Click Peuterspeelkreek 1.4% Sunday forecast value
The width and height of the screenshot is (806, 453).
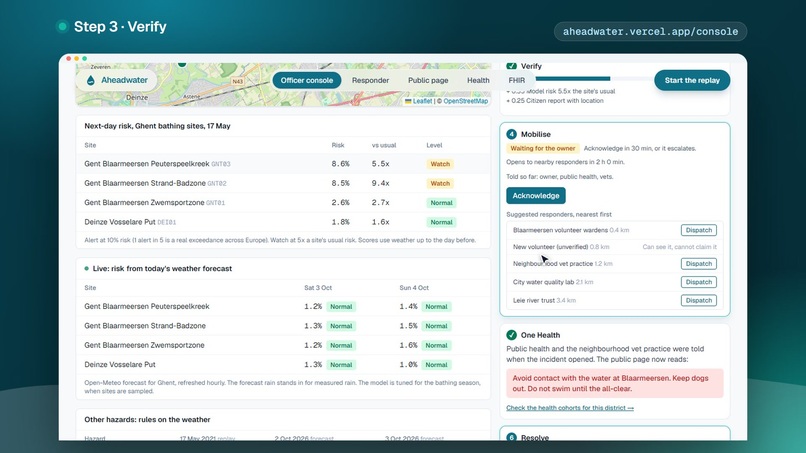408,306
